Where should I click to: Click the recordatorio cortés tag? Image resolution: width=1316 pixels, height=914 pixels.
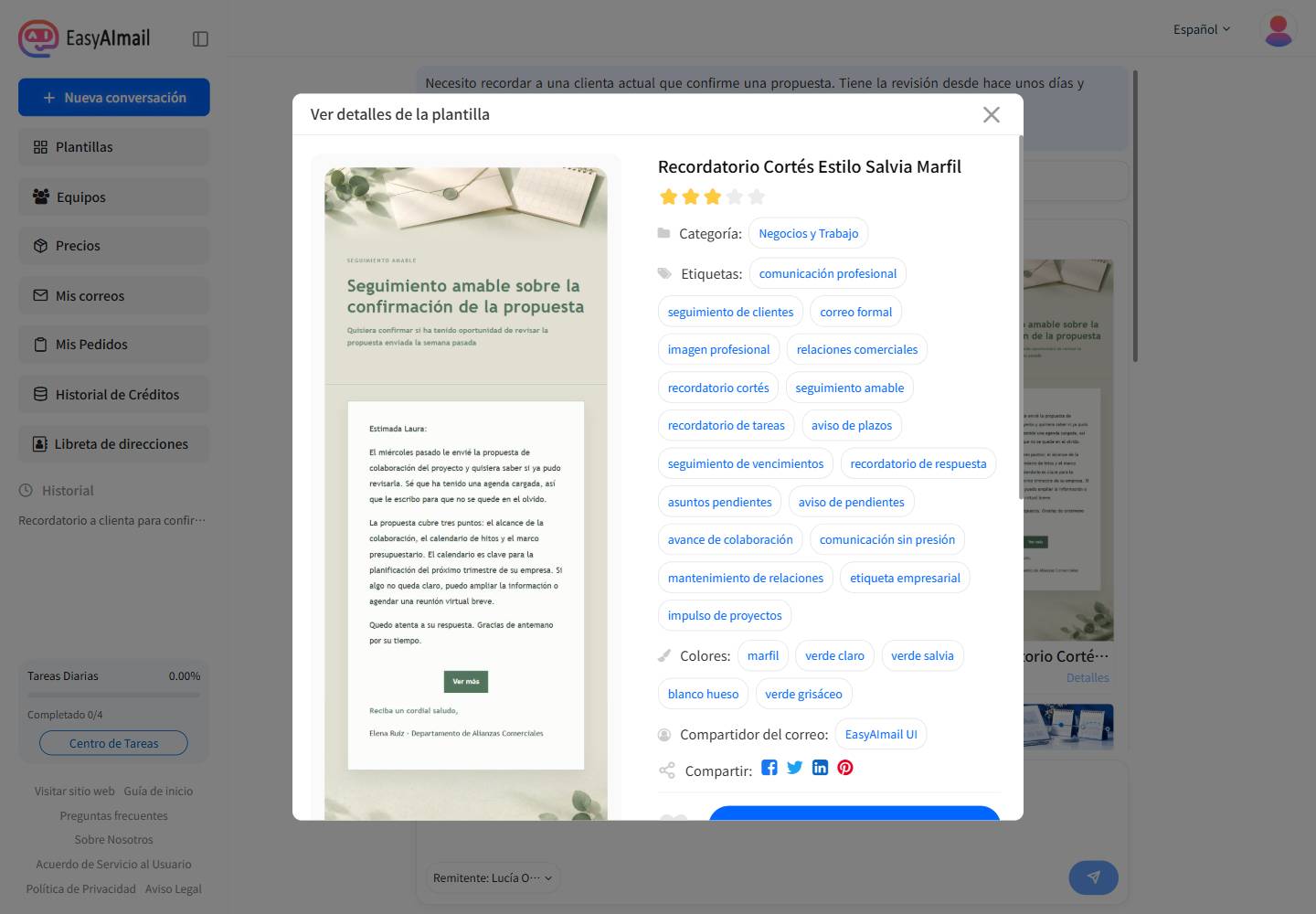click(x=718, y=388)
